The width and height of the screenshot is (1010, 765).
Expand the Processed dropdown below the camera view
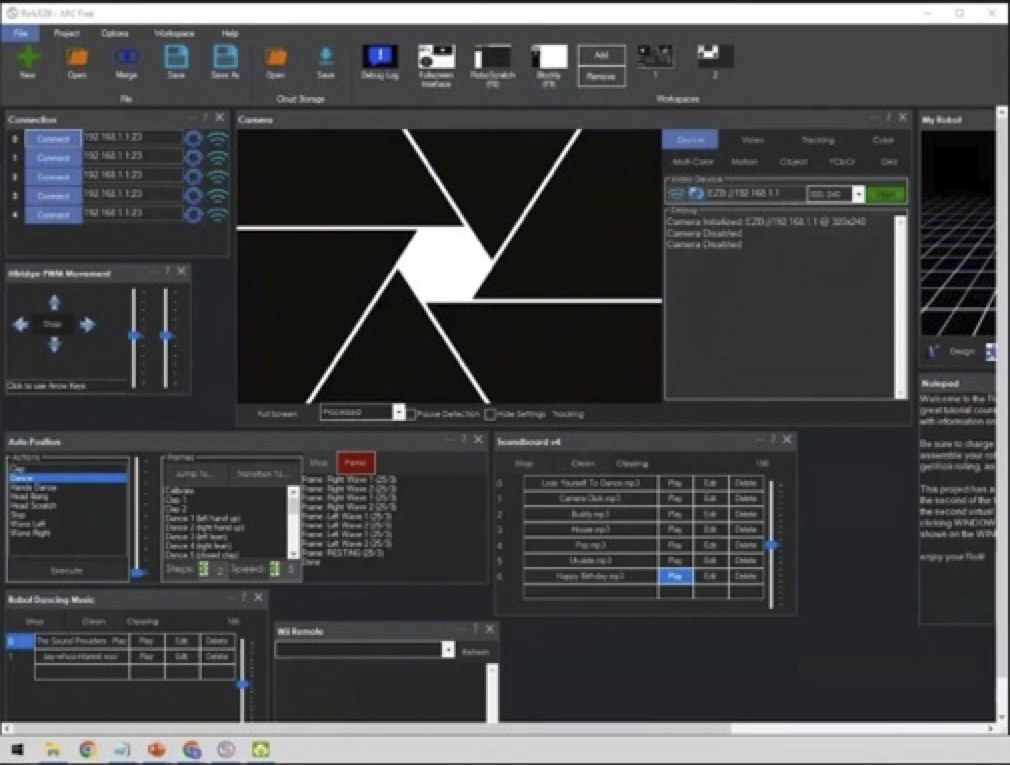click(x=399, y=412)
